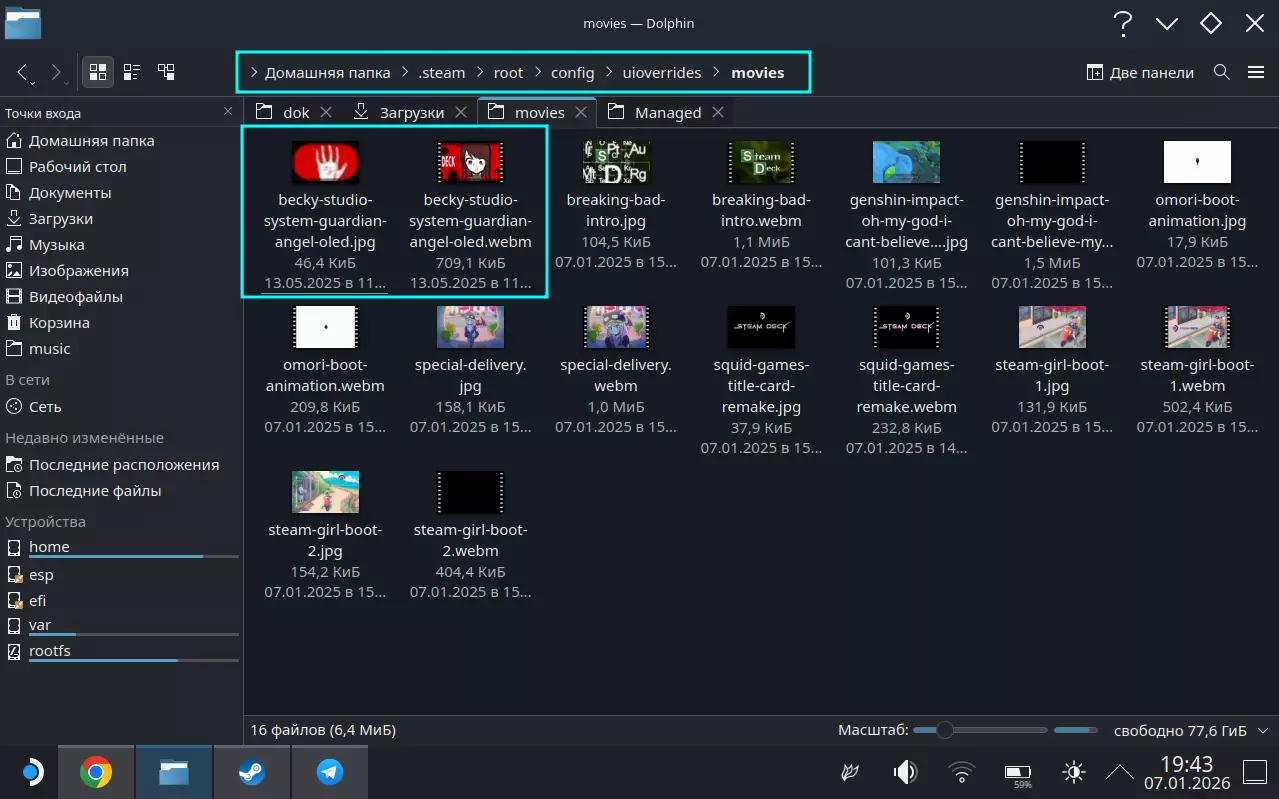The image size is (1279, 799).
Task: Expand chevron before config breadcrumb
Action: (538, 72)
